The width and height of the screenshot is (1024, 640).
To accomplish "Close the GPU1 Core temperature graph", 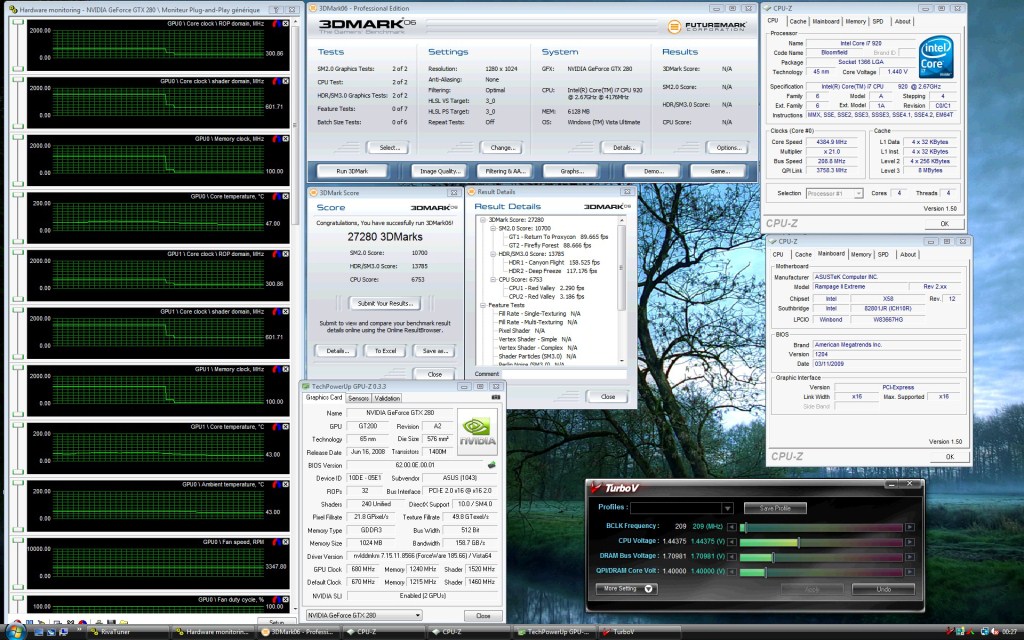I will (x=285, y=426).
